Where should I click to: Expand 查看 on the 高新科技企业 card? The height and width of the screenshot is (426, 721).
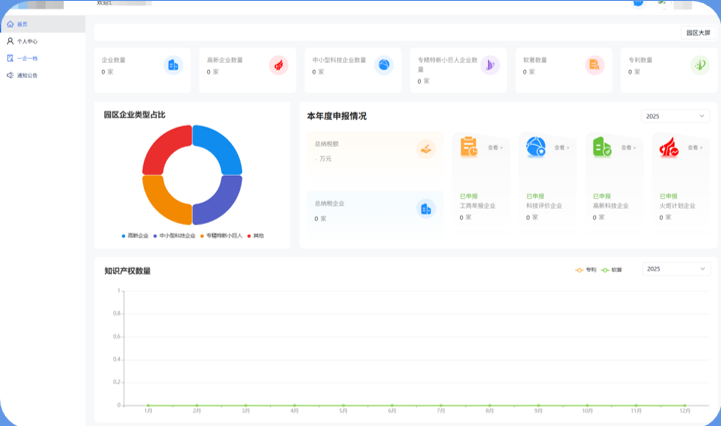(x=628, y=148)
